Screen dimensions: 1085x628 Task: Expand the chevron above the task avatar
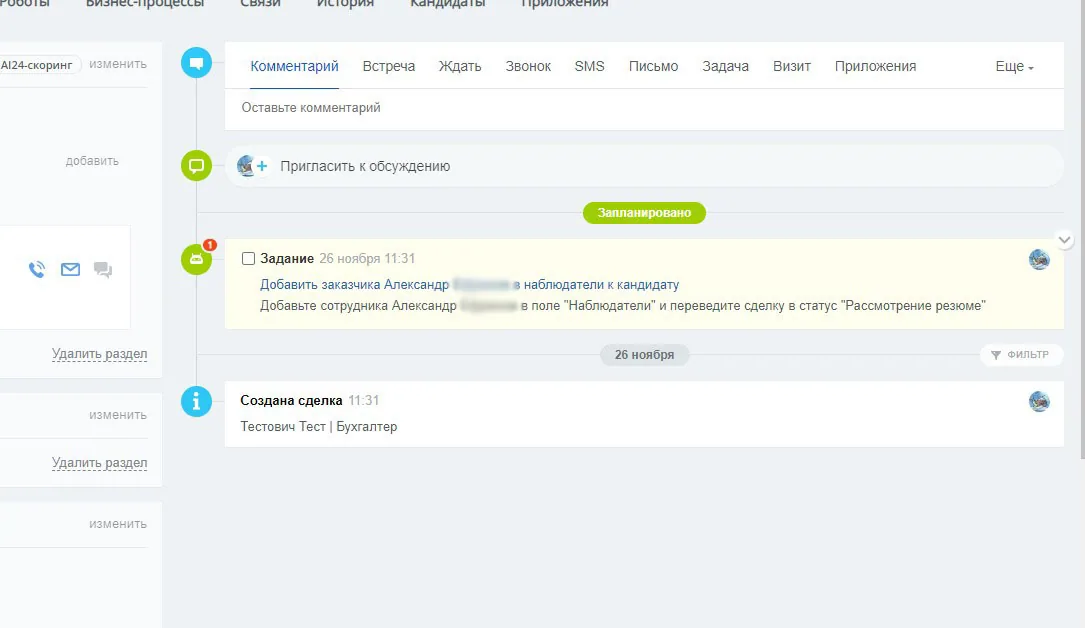[1065, 240]
